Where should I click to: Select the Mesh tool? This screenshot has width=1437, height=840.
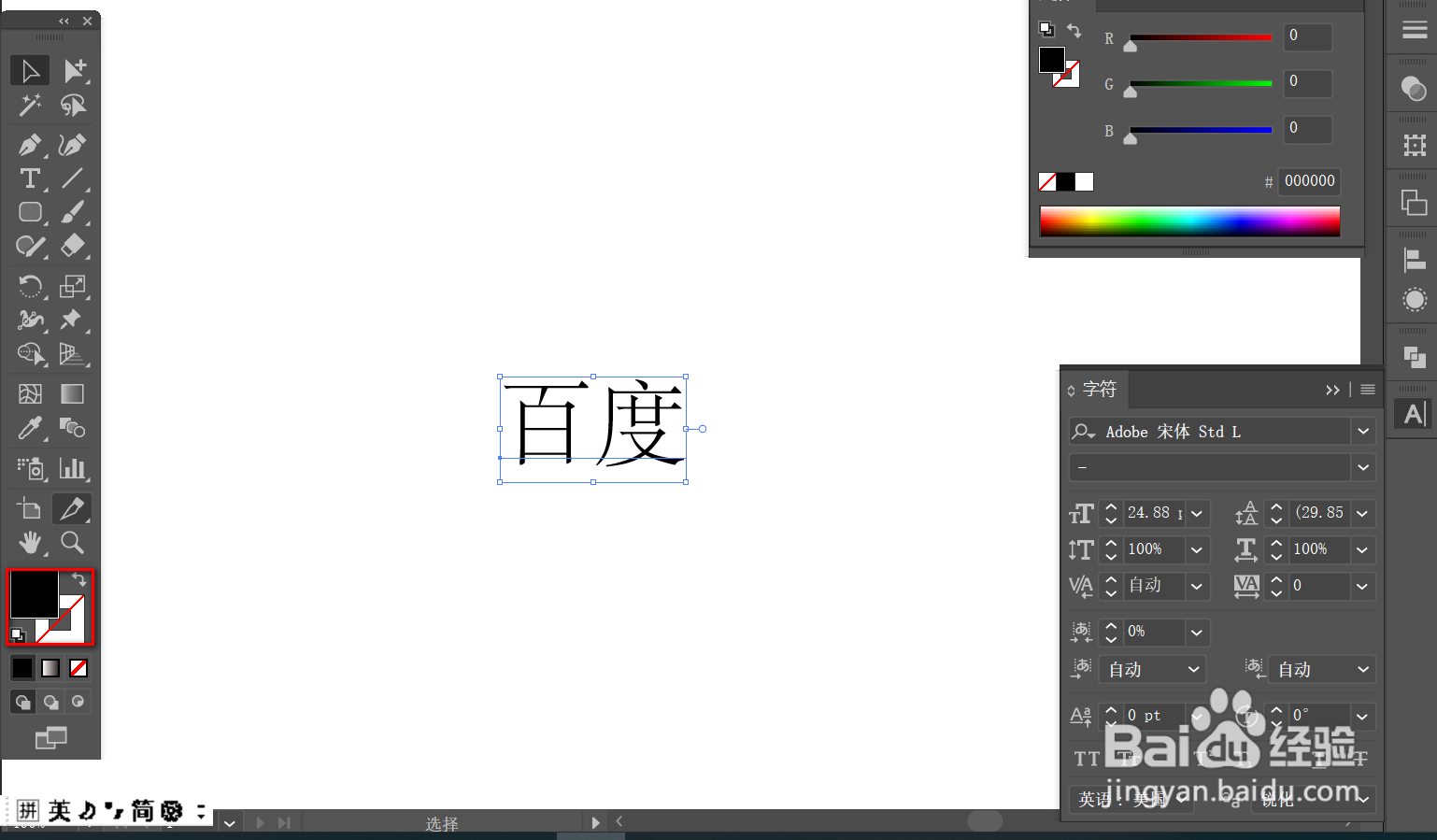click(30, 394)
